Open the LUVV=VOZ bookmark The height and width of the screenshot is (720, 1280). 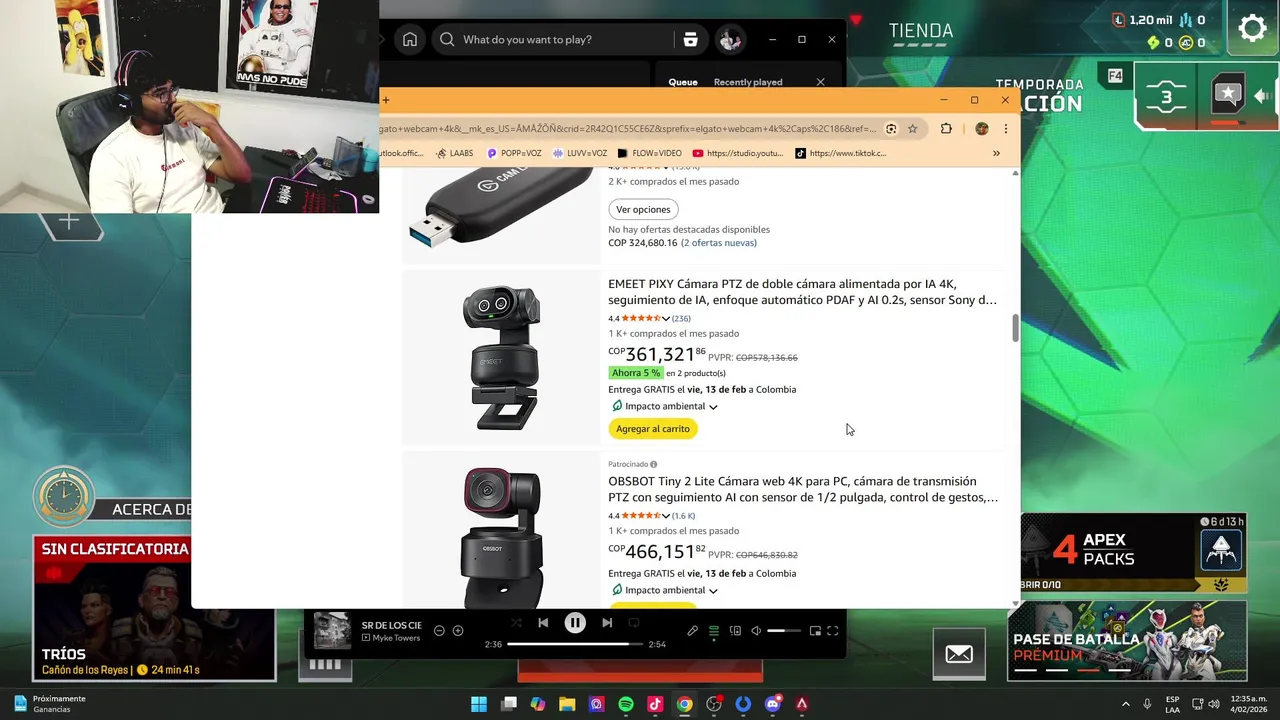(579, 153)
